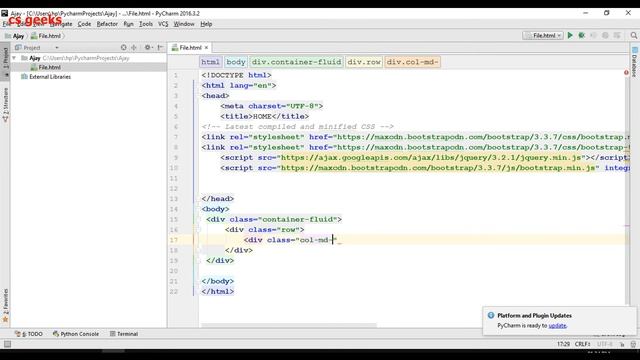Open the Terminal tool window
Screen dimensions: 640x360
124,334
